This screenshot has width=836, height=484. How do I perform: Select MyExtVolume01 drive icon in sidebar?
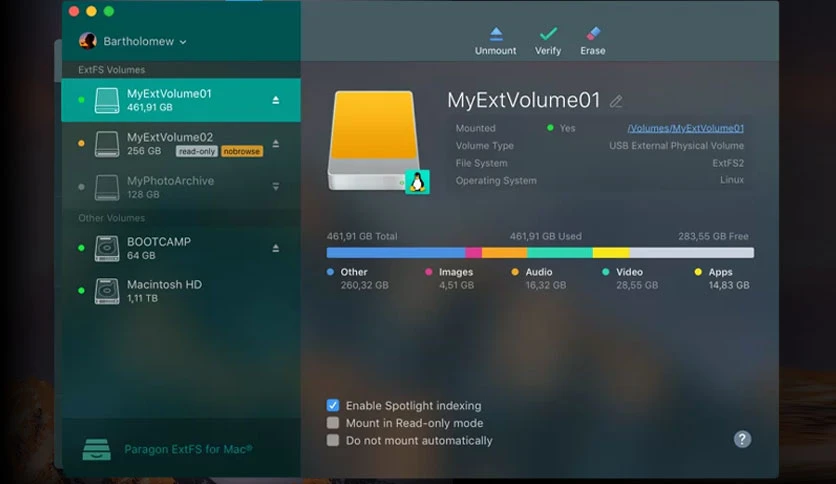[x=107, y=100]
